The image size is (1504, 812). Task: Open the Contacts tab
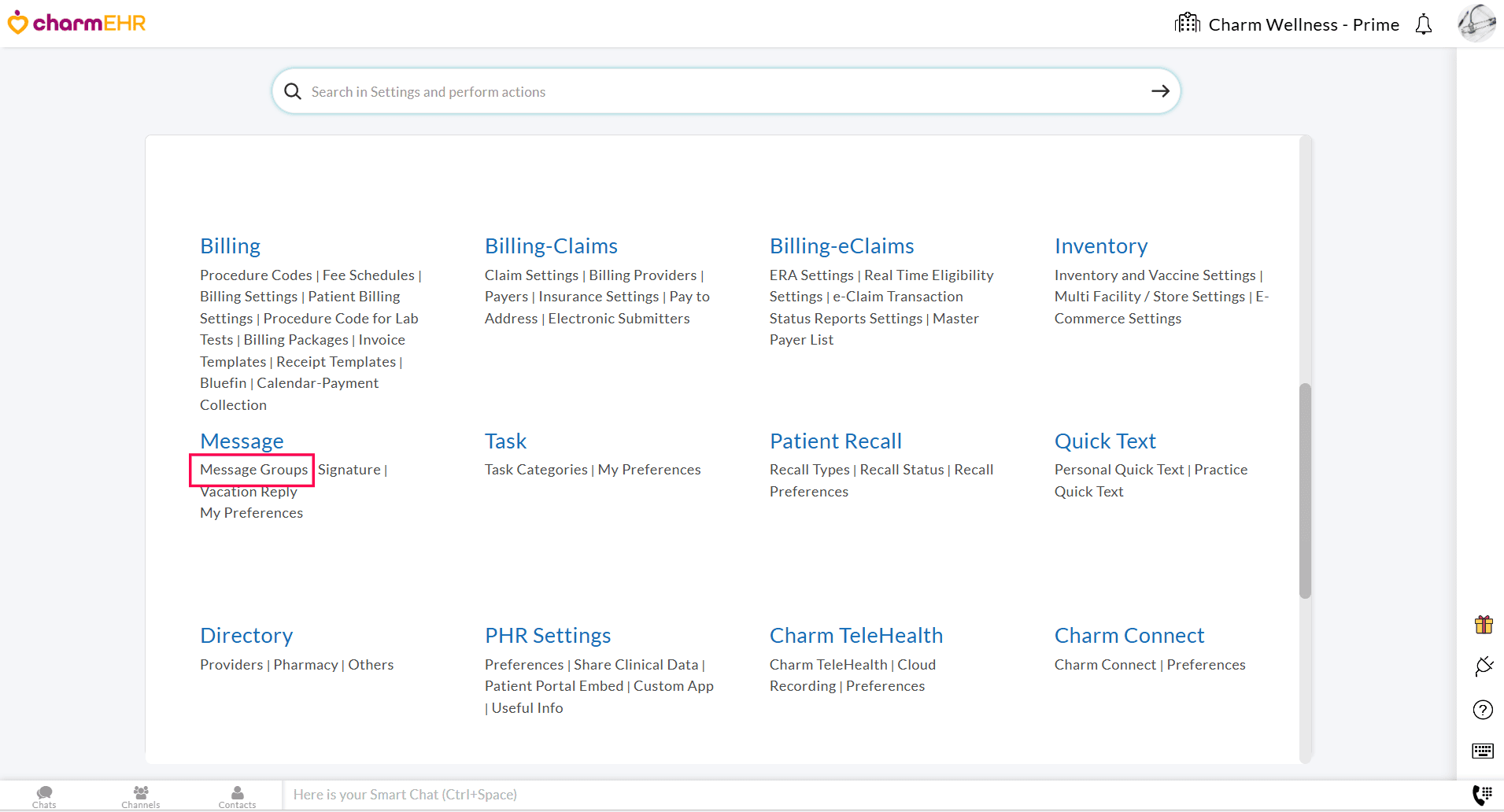pyautogui.click(x=237, y=795)
